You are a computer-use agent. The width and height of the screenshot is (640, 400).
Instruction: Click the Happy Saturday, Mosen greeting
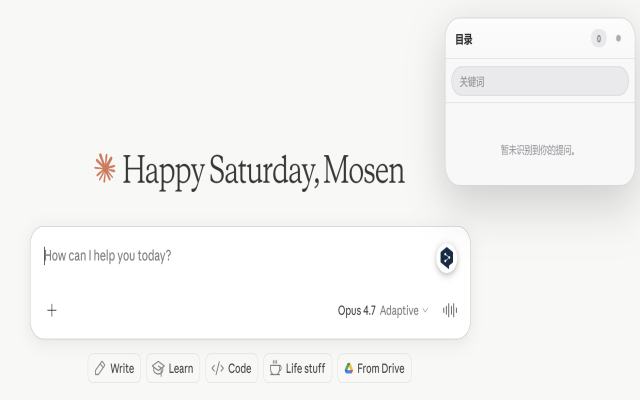point(263,171)
